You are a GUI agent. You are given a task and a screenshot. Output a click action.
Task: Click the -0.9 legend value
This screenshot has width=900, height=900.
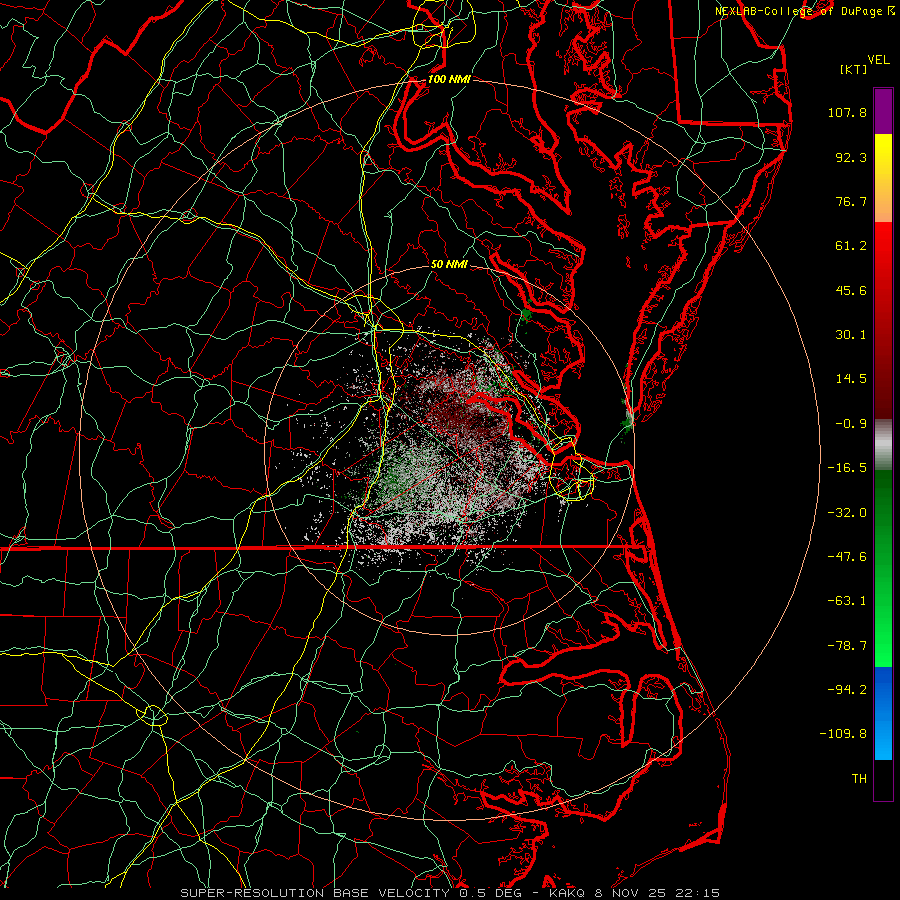[x=851, y=424]
